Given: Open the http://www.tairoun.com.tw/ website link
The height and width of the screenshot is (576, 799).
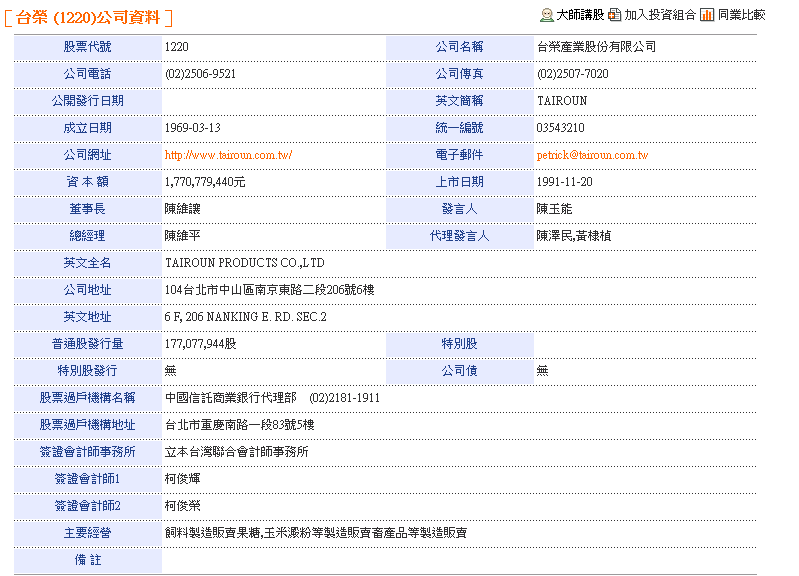Looking at the screenshot, I should [228, 155].
